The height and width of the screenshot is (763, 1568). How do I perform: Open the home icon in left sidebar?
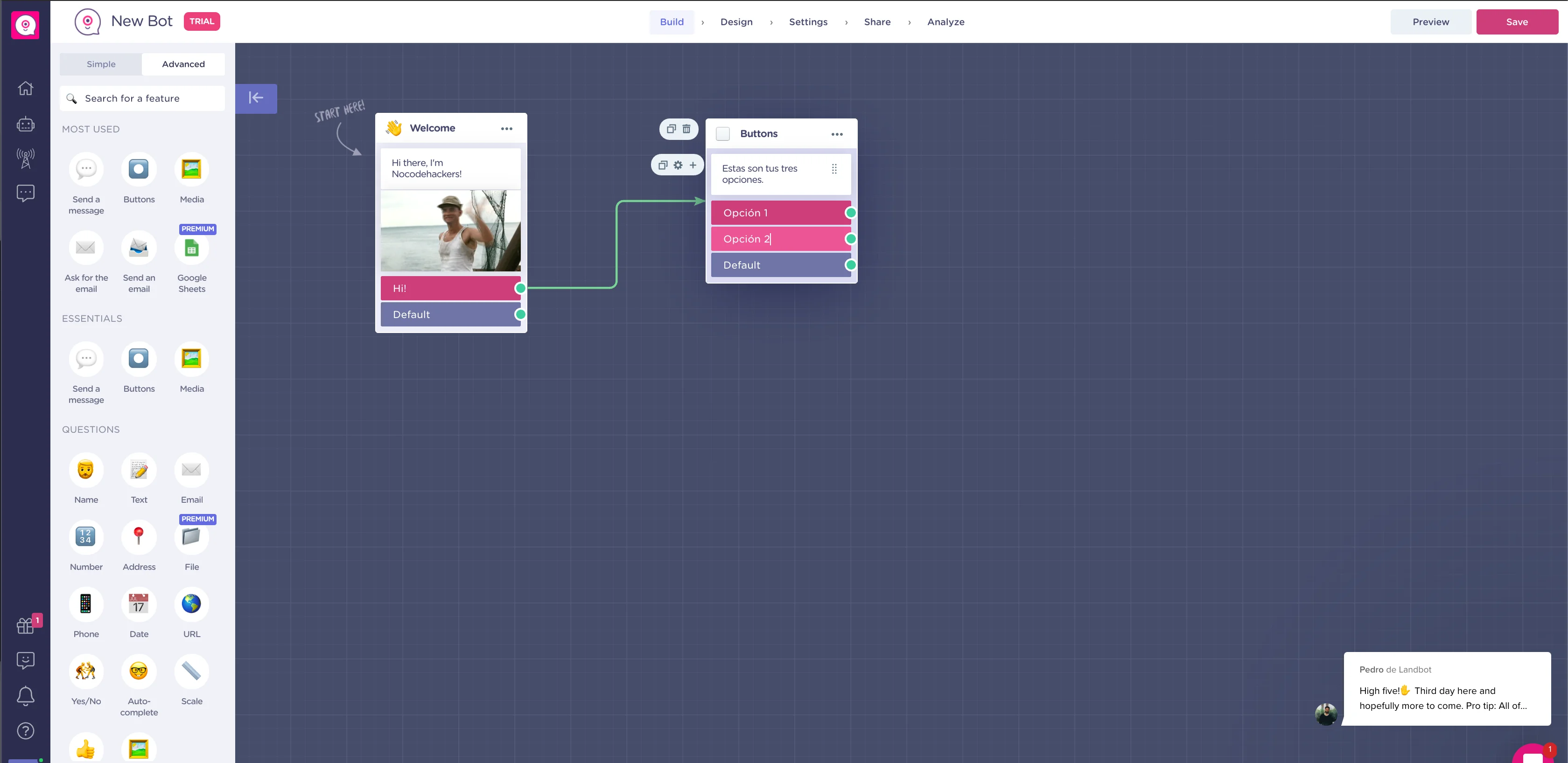pyautogui.click(x=25, y=88)
